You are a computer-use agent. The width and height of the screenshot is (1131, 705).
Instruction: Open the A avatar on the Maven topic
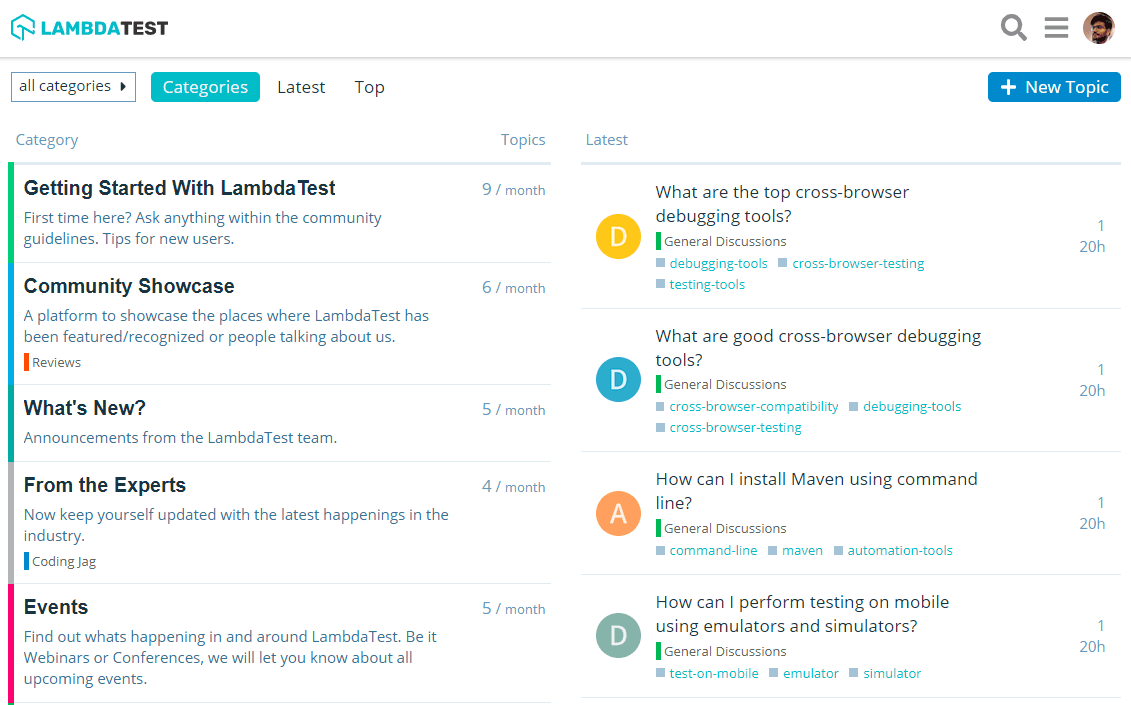[617, 513]
